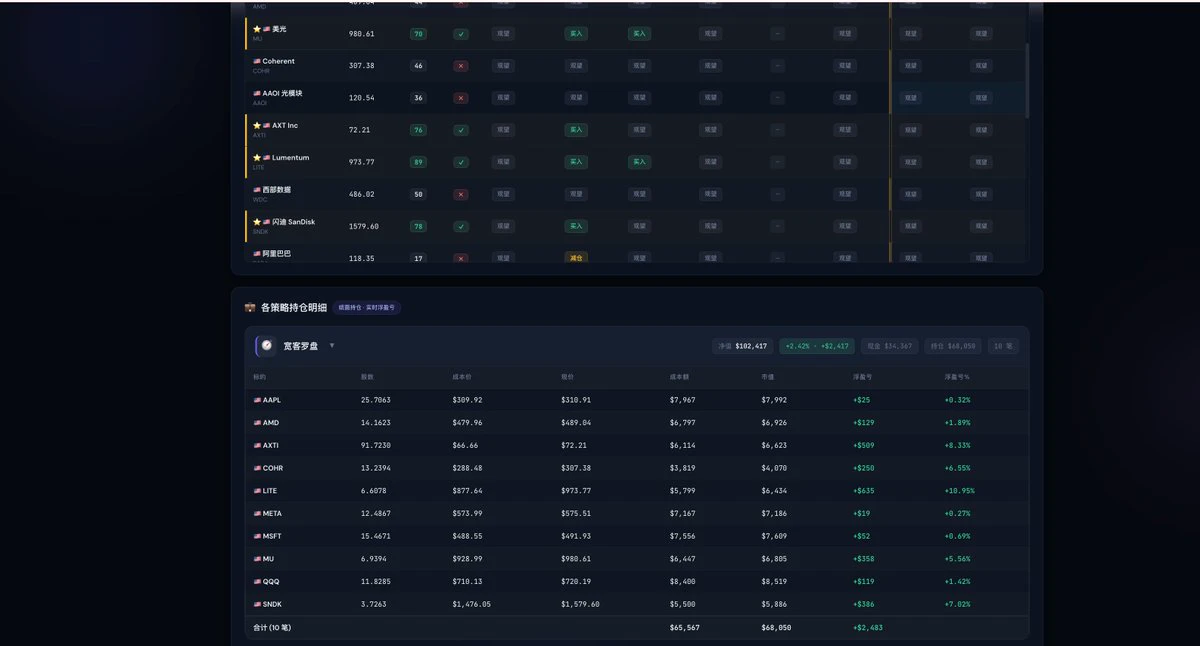Click the 标的 column header
This screenshot has width=1200, height=646.
point(260,377)
